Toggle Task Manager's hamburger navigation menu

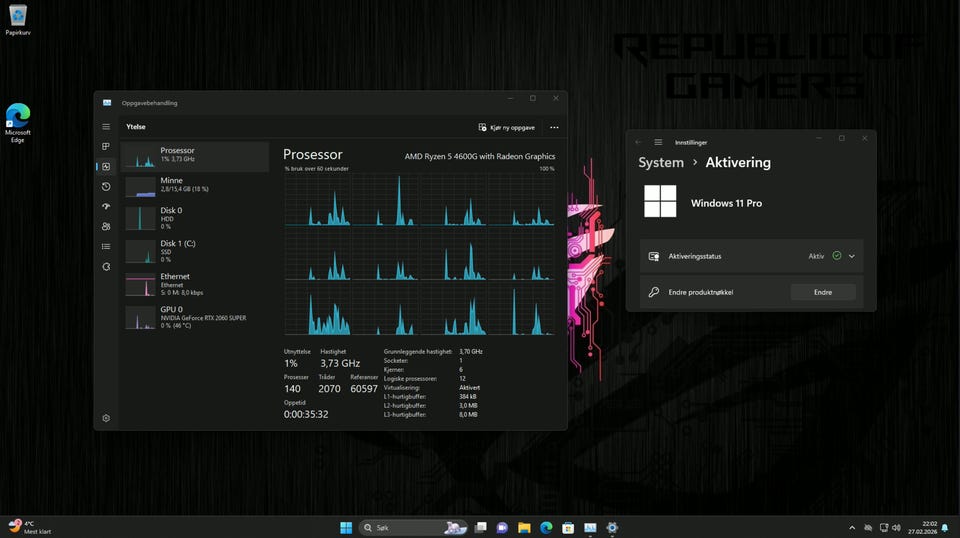pos(106,127)
